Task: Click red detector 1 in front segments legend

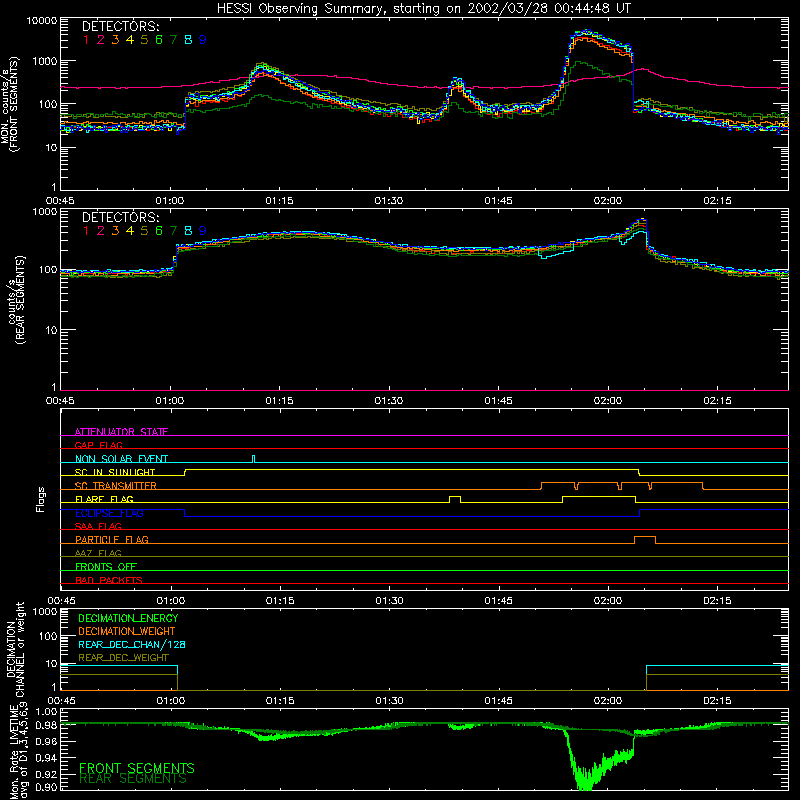Action: [x=86, y=40]
